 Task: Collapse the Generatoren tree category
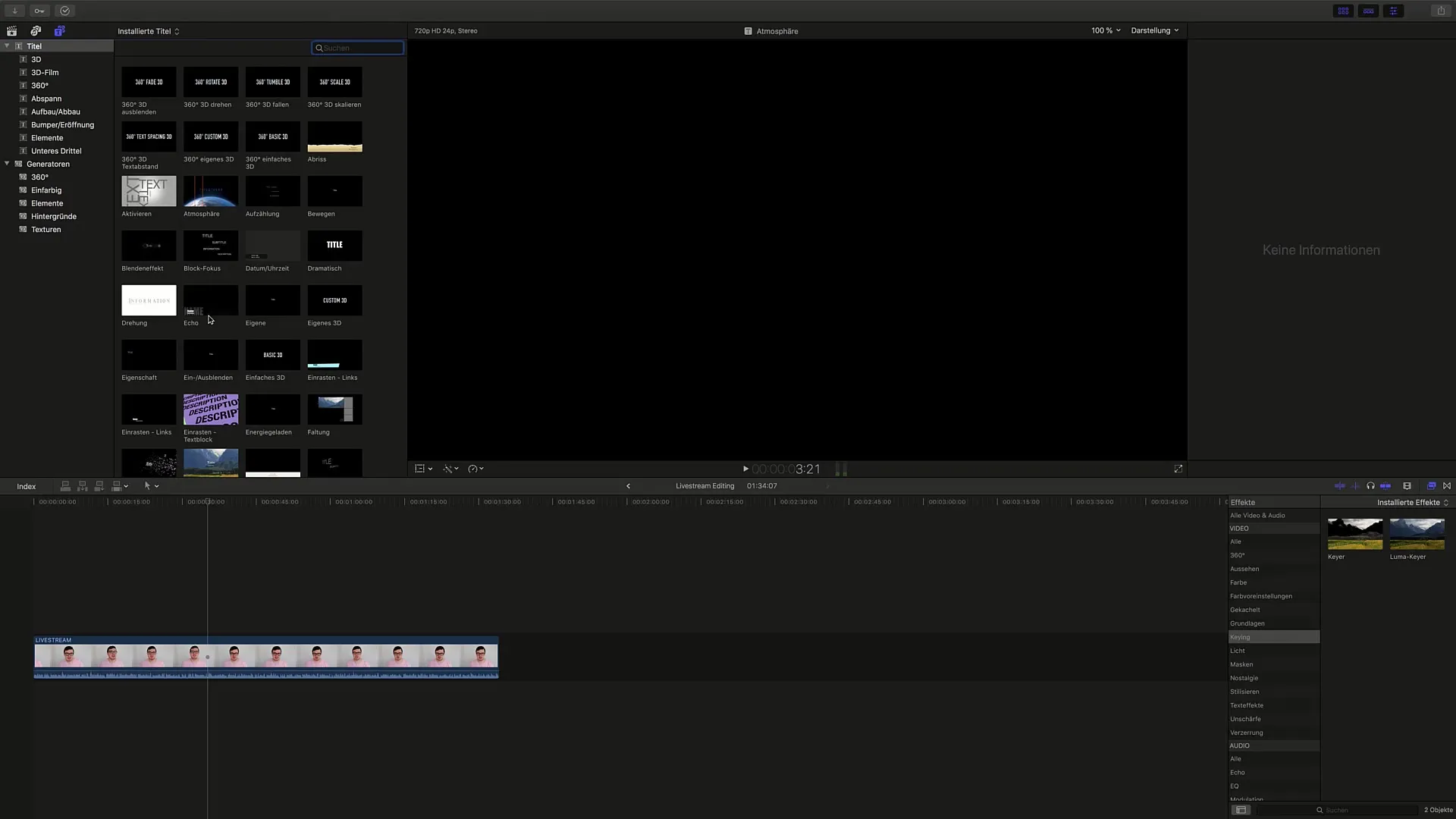tap(7, 164)
